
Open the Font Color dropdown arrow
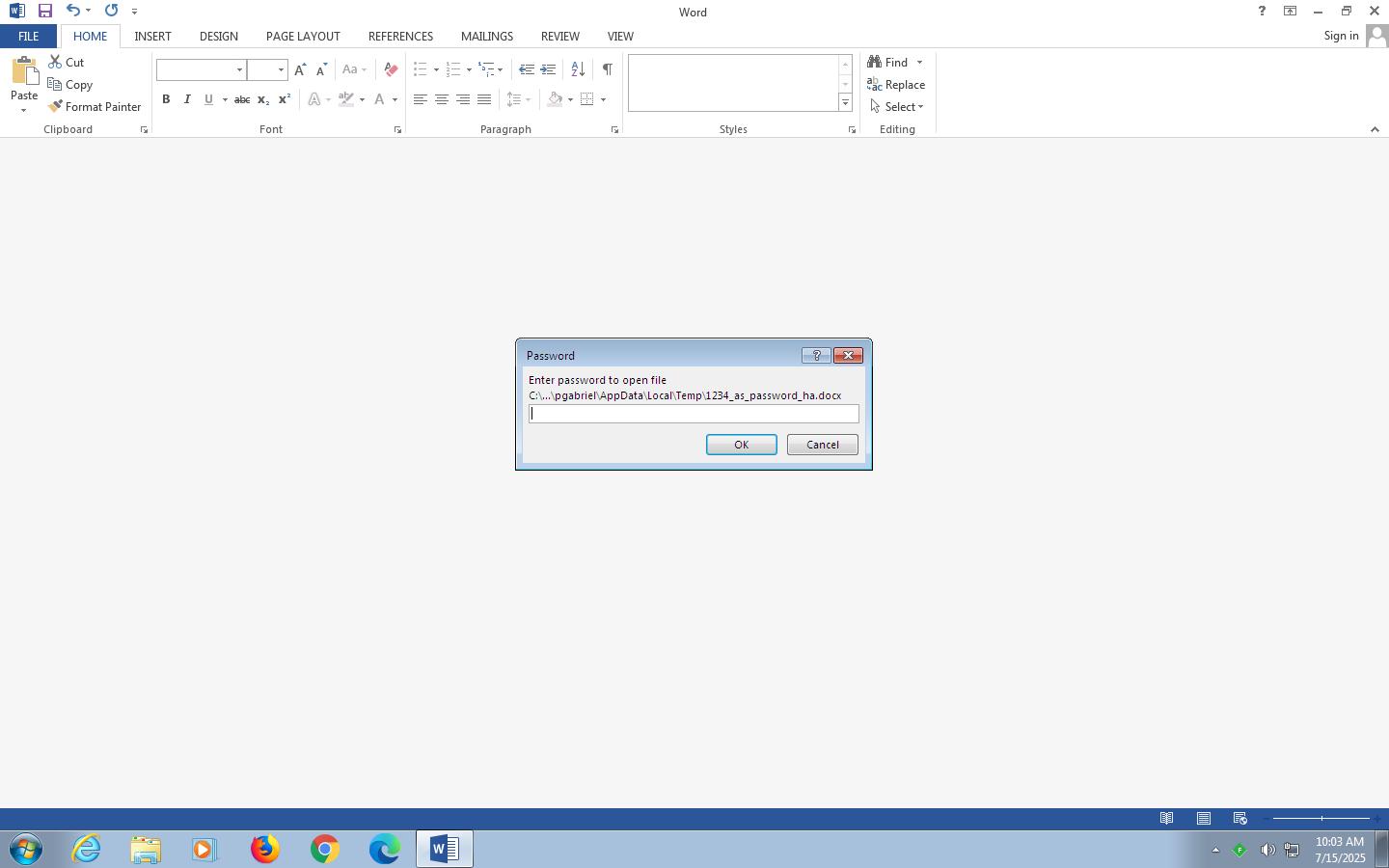coord(395,99)
